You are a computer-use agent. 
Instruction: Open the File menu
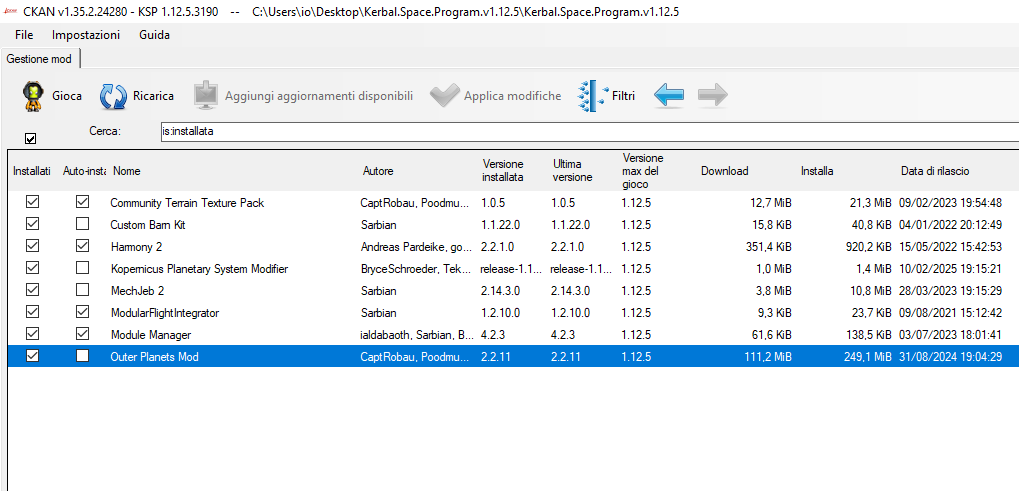point(24,35)
